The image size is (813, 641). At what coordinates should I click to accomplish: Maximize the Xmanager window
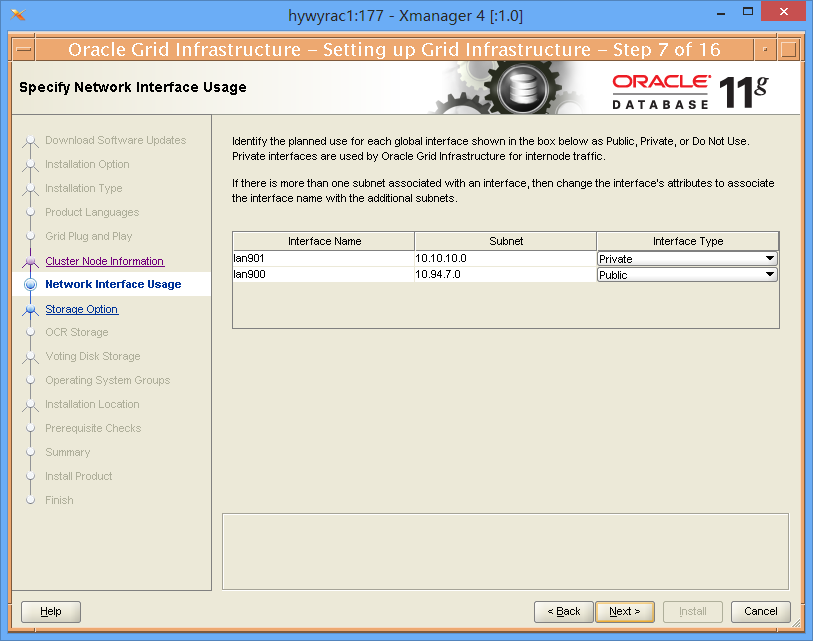[x=748, y=11]
